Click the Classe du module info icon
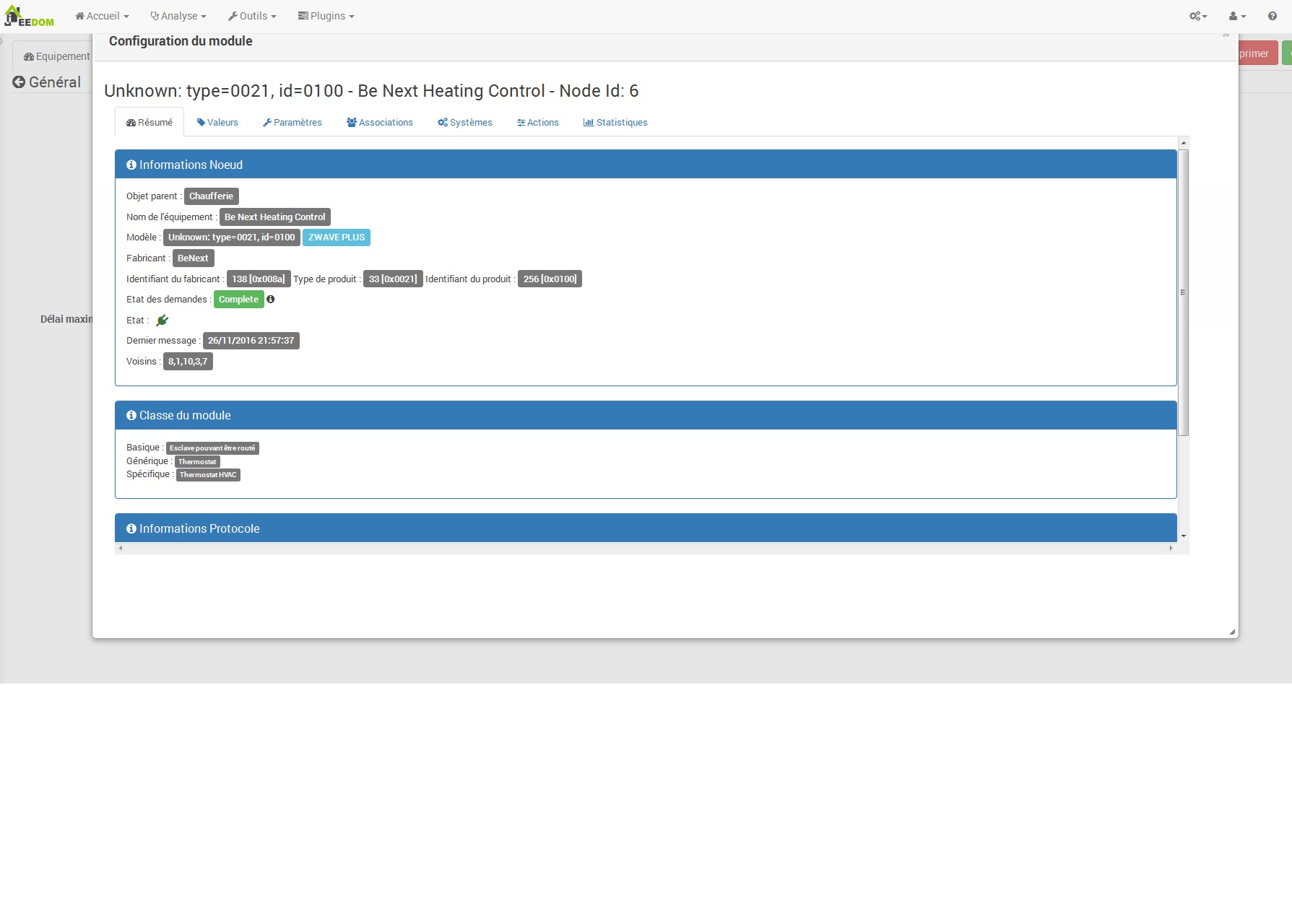Viewport: 1292px width, 924px height. [x=131, y=415]
